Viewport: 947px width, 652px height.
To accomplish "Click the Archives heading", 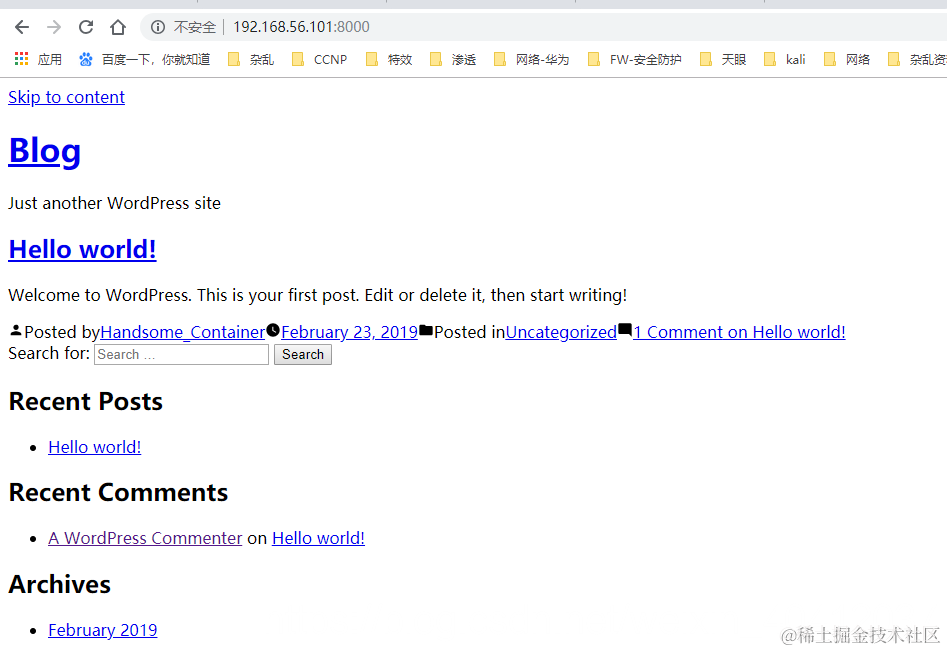I will [x=60, y=584].
